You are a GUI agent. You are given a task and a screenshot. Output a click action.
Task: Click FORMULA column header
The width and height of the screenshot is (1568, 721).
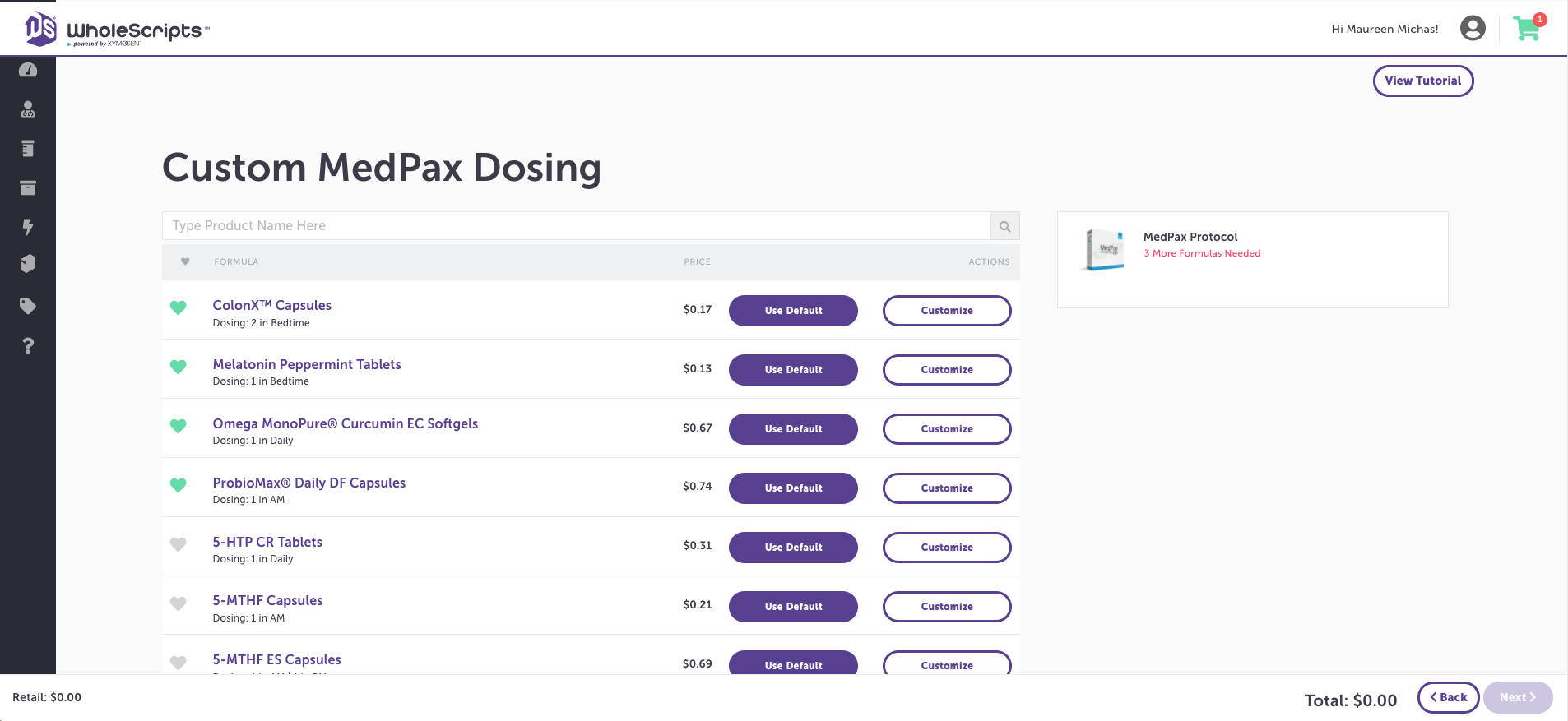point(236,261)
